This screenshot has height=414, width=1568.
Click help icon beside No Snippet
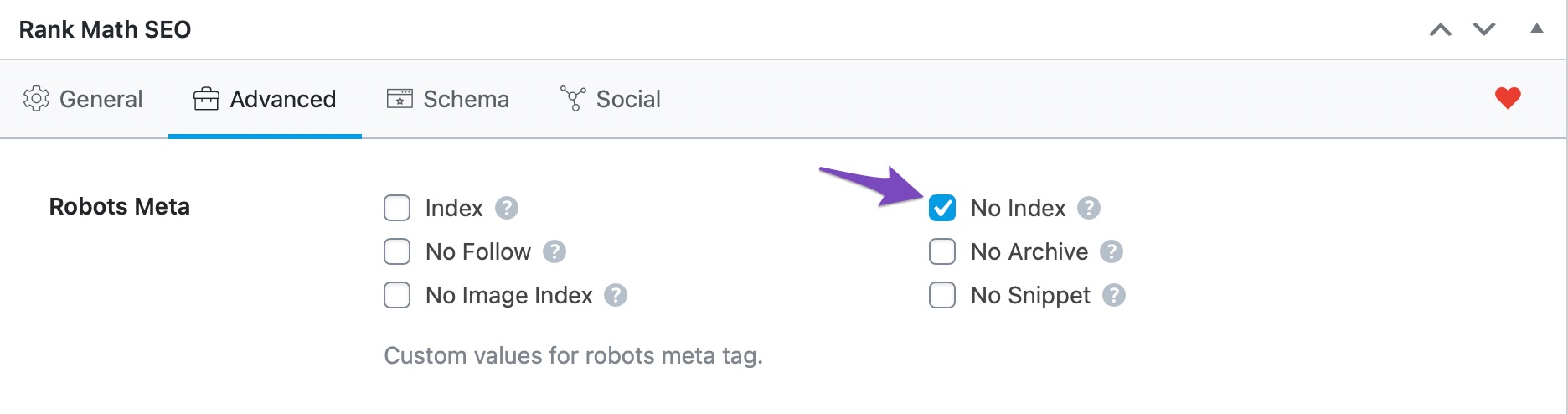coord(1114,295)
